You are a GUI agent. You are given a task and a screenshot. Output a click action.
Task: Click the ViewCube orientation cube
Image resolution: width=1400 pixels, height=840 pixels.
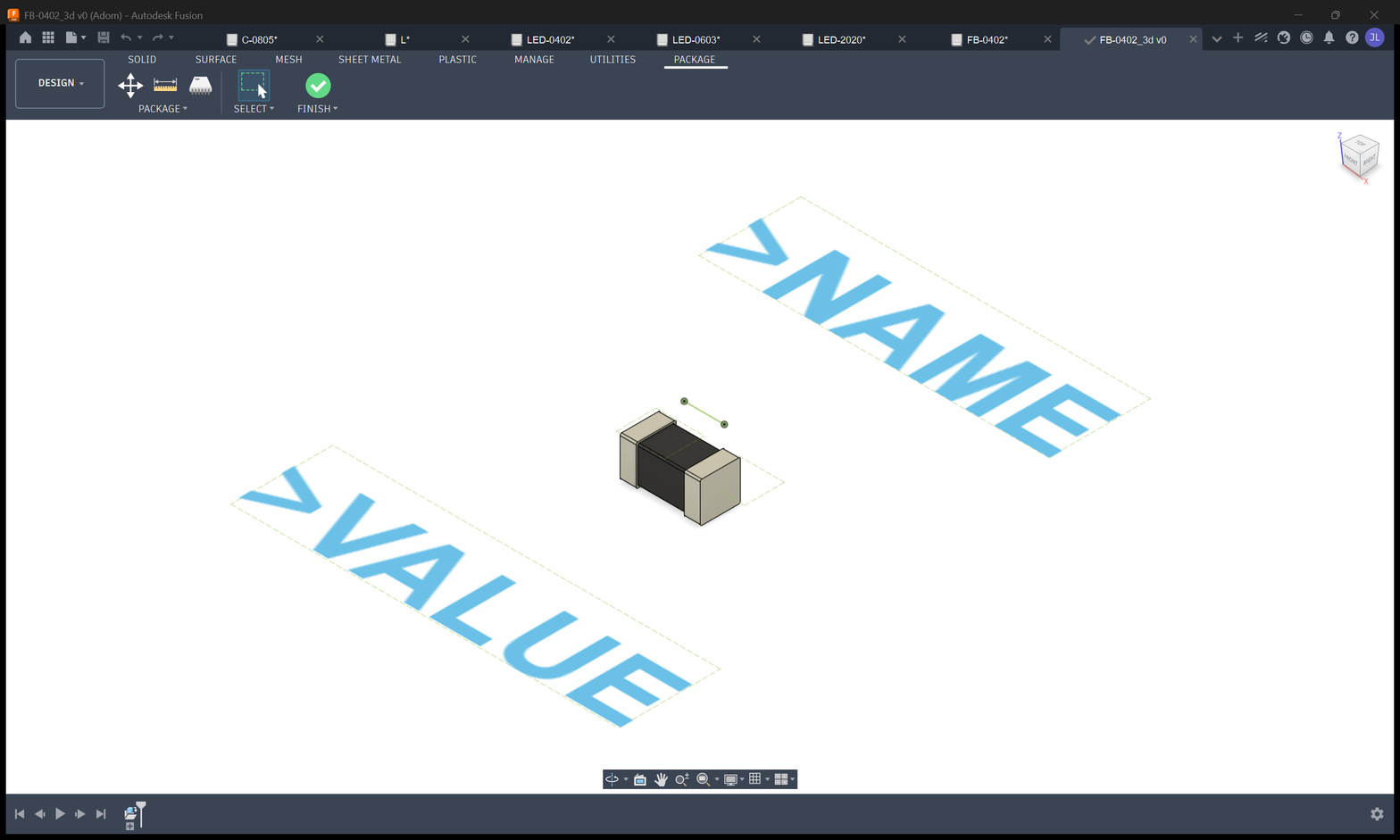[x=1360, y=156]
